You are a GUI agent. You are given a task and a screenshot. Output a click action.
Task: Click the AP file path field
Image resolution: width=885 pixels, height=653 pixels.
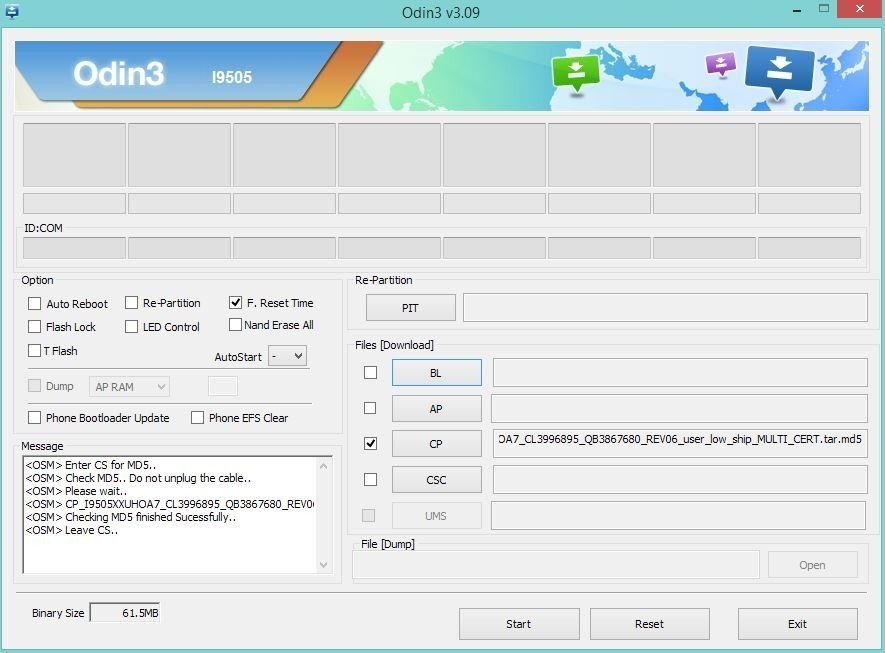click(x=679, y=409)
